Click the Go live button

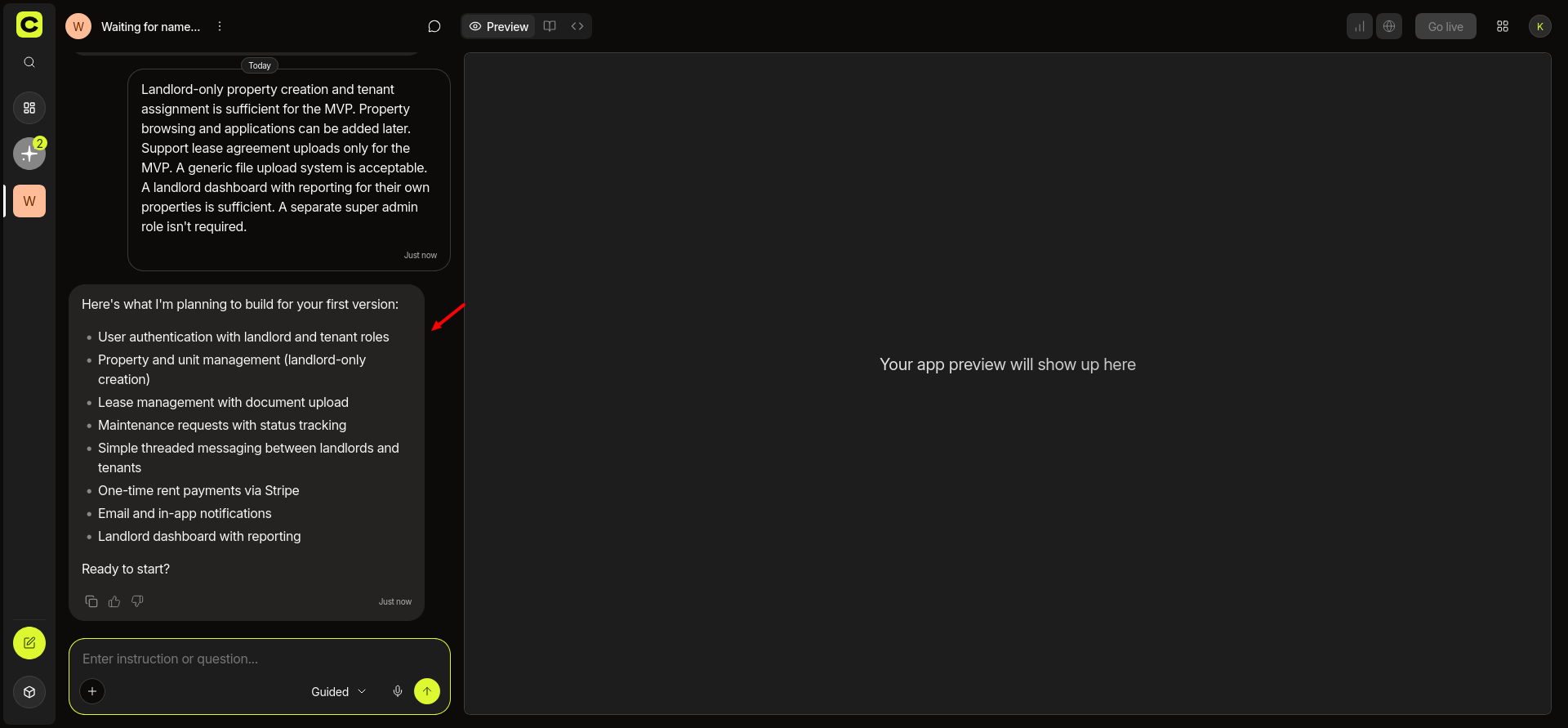tap(1445, 26)
